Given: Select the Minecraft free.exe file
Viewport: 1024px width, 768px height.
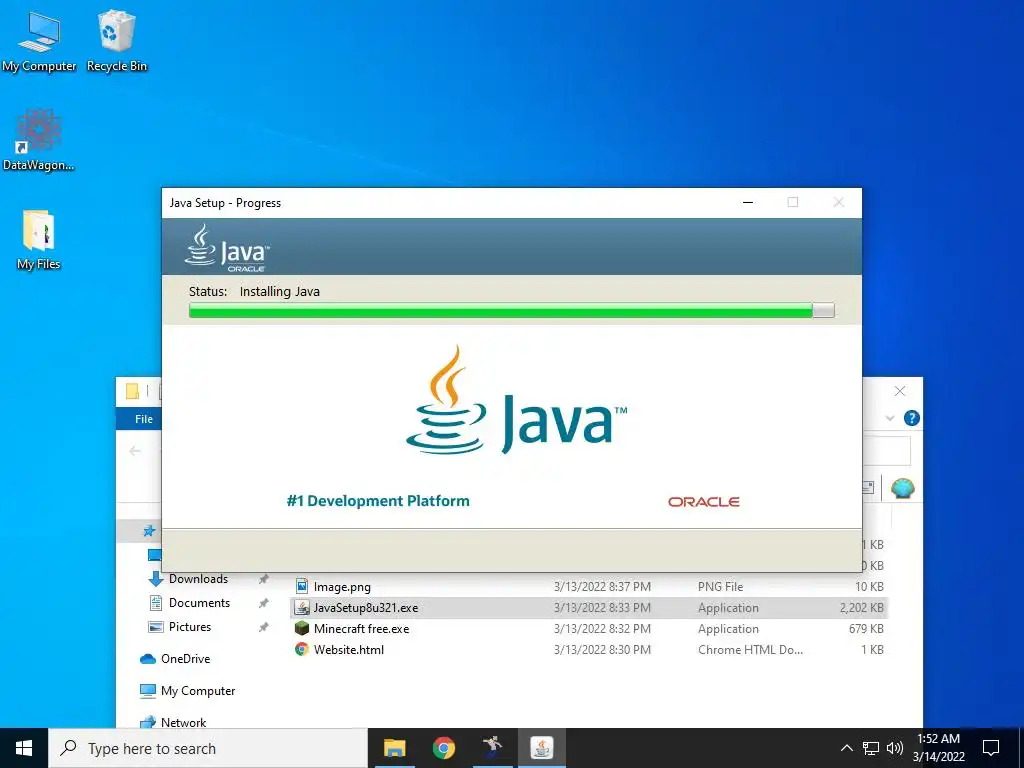Looking at the screenshot, I should pyautogui.click(x=588, y=629).
